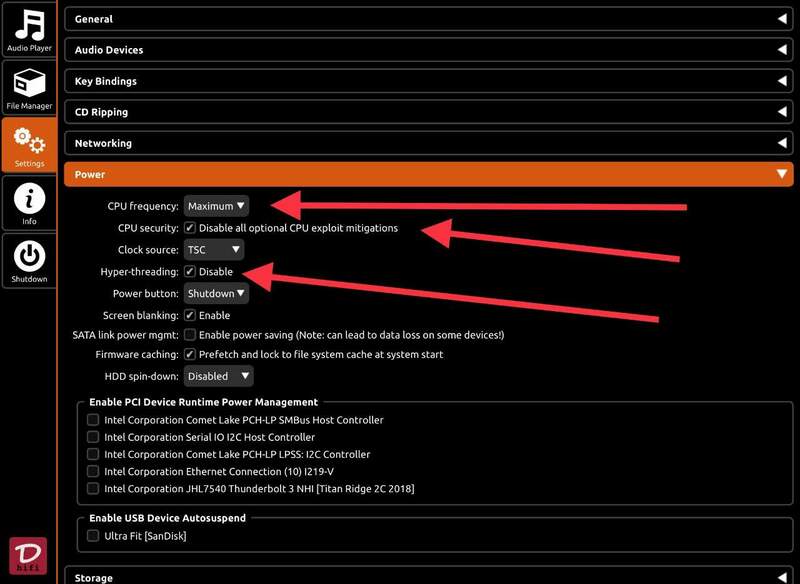800x584 pixels.
Task: Toggle the Hyper-threading Disable checkbox
Action: (190, 271)
